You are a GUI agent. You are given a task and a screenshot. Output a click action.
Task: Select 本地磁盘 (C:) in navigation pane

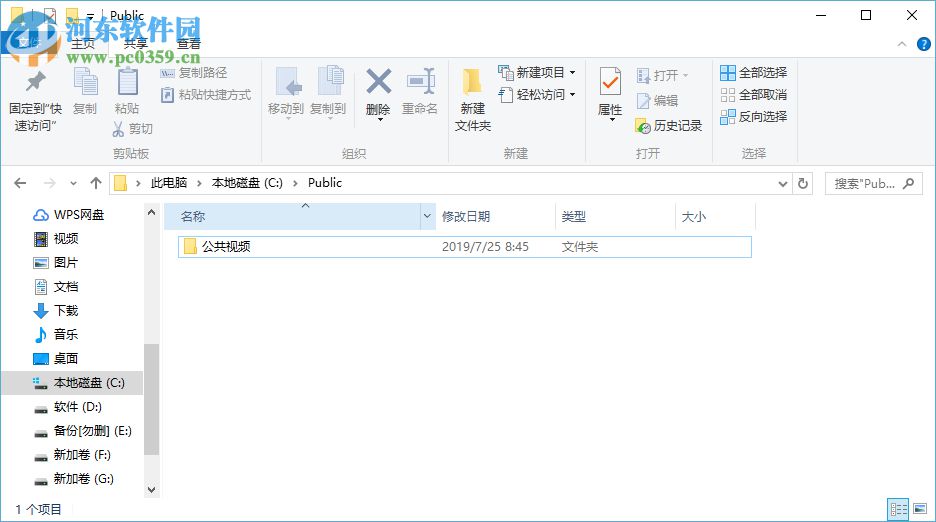point(72,383)
